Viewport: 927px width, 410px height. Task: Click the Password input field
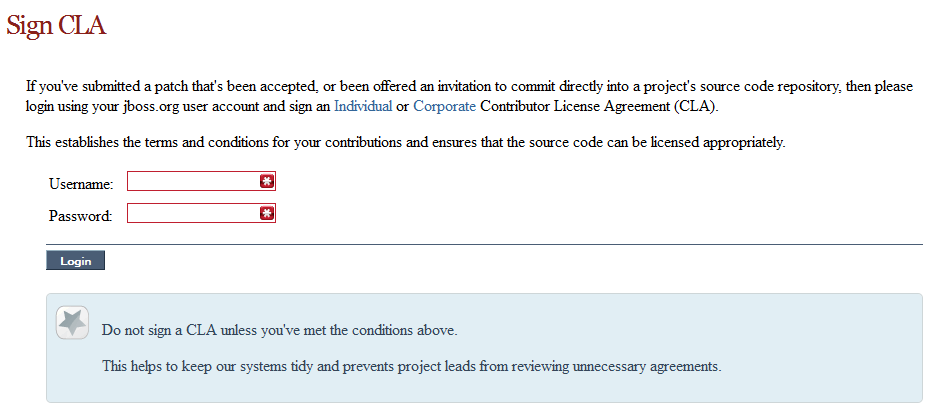(193, 213)
